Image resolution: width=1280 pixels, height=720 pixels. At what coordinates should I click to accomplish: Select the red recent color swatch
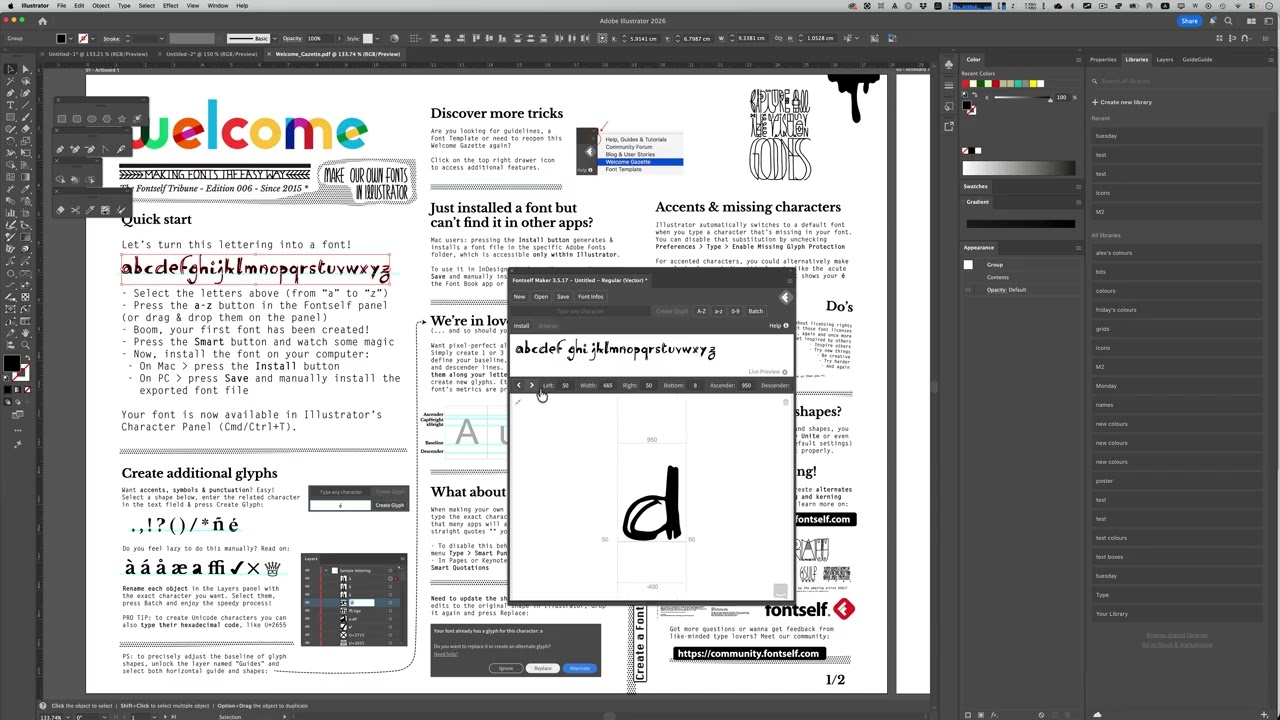coord(966,84)
